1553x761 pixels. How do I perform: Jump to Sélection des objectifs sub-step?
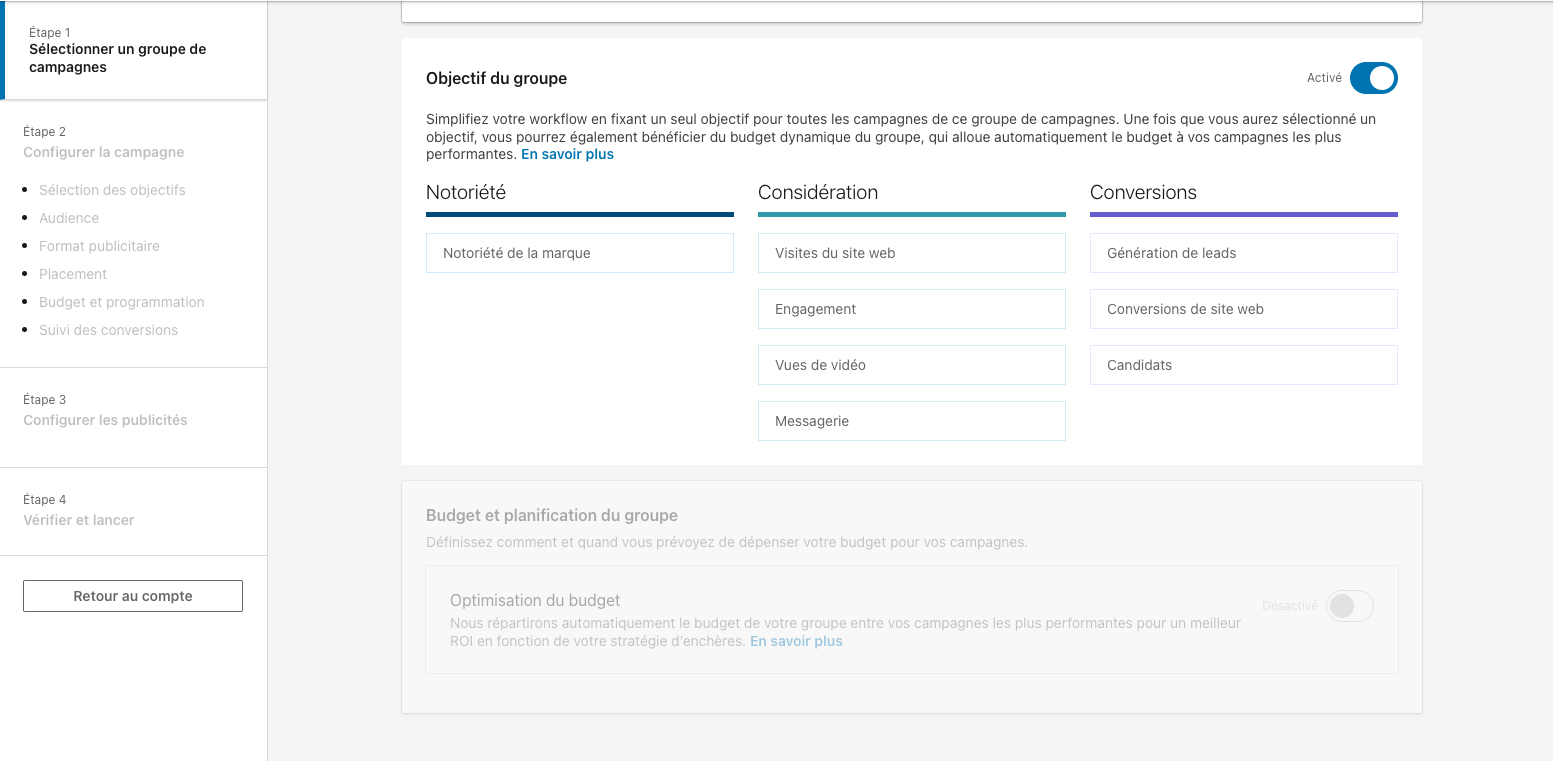click(112, 190)
